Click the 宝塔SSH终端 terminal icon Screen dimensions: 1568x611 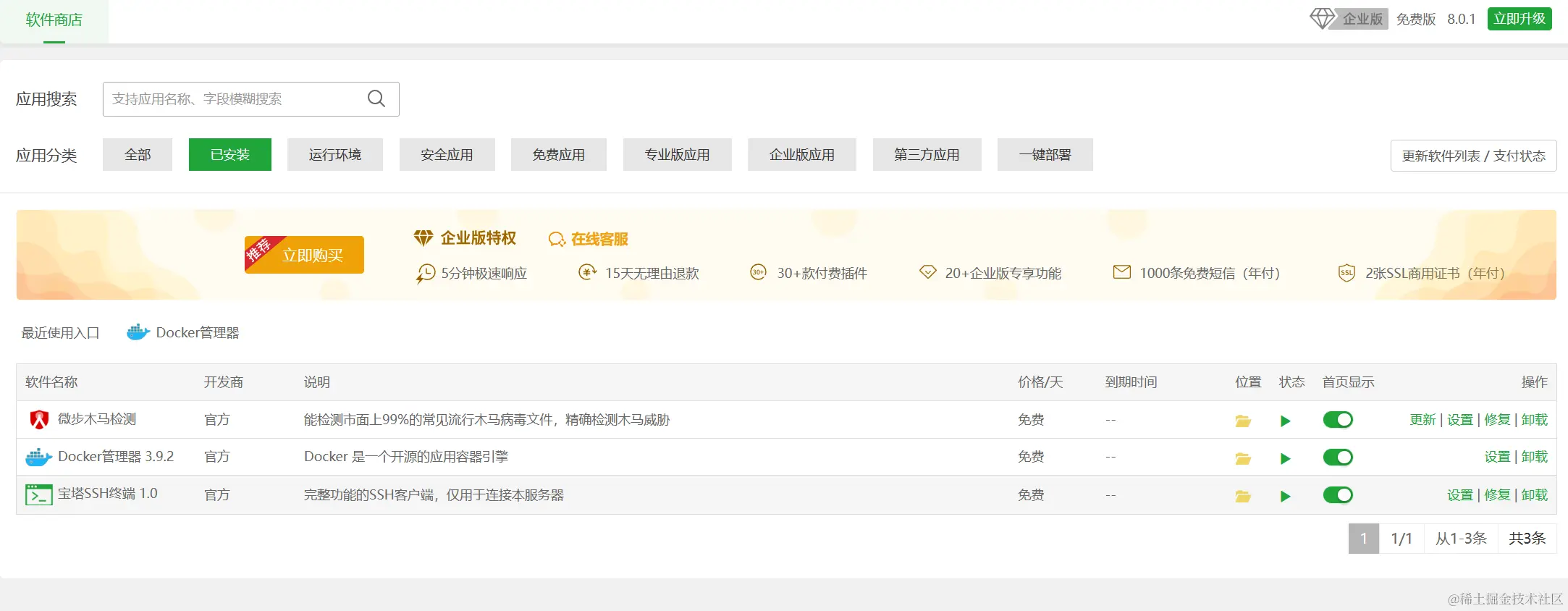(39, 494)
